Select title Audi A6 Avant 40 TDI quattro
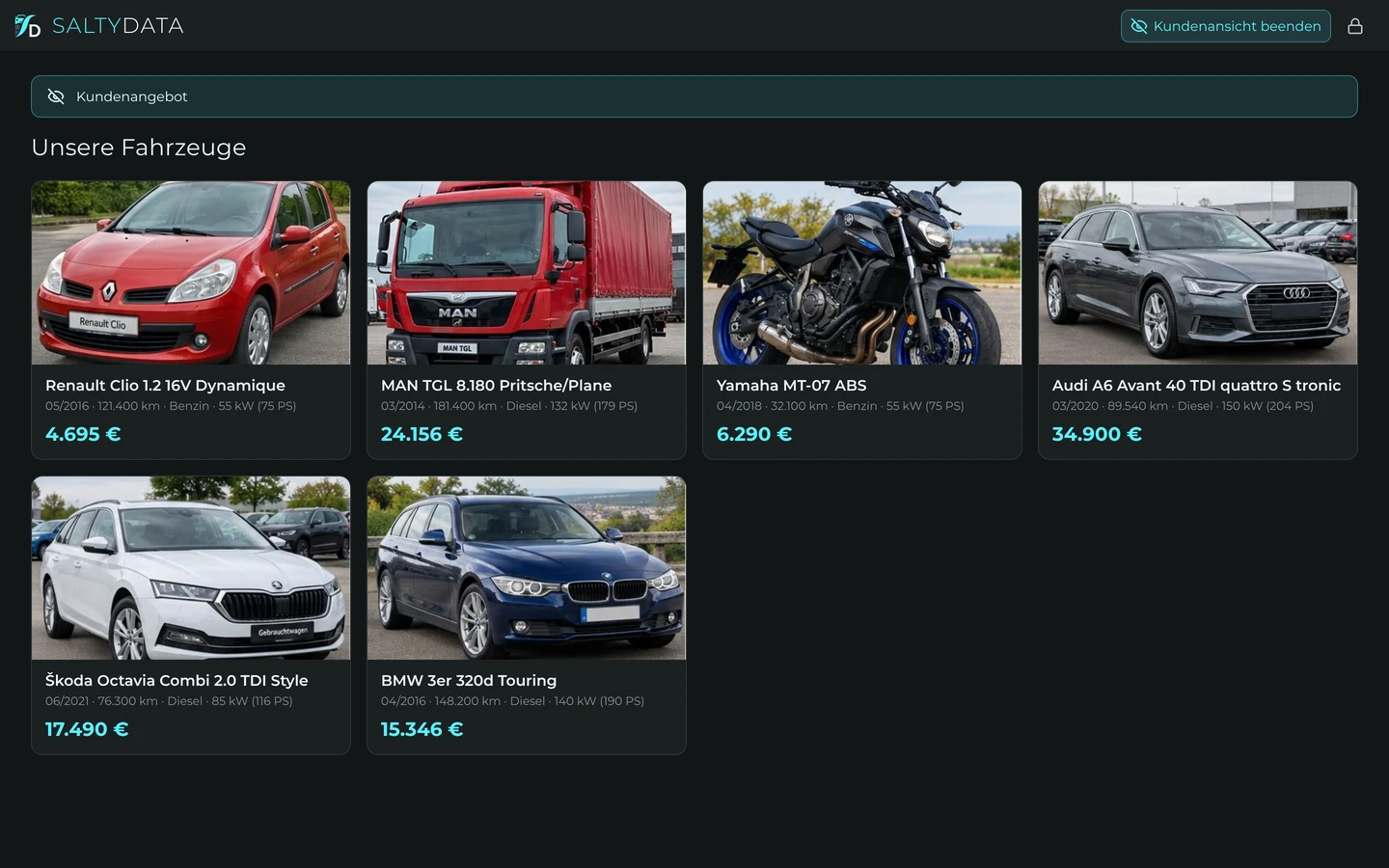Screen dimensions: 1389x868 click(x=1196, y=386)
